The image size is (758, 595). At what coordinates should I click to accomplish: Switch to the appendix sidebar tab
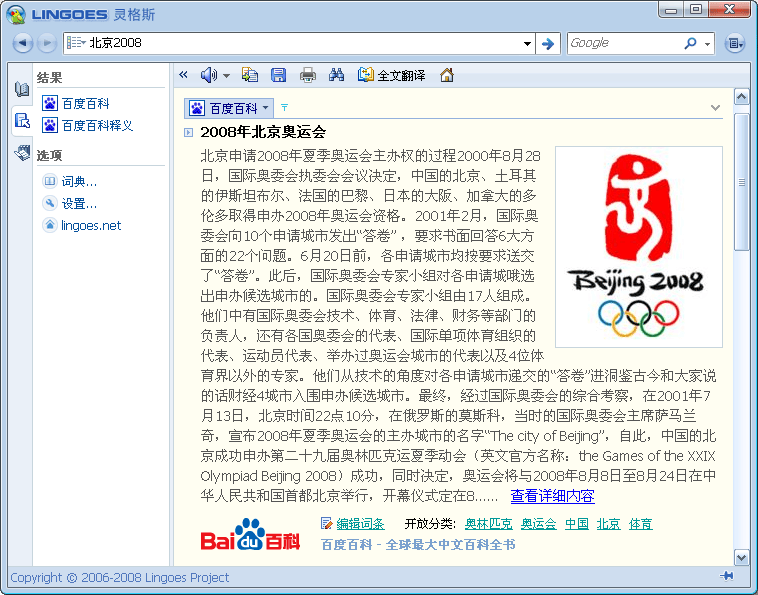[22, 152]
